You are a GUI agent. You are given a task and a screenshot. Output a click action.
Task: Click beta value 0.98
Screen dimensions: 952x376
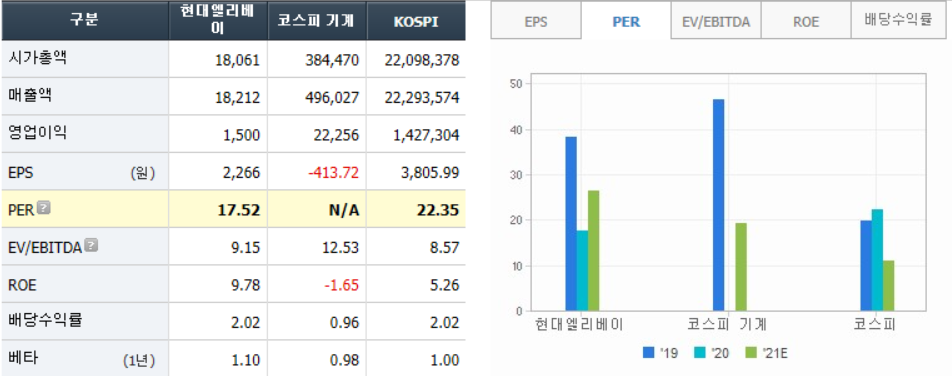coord(344,360)
